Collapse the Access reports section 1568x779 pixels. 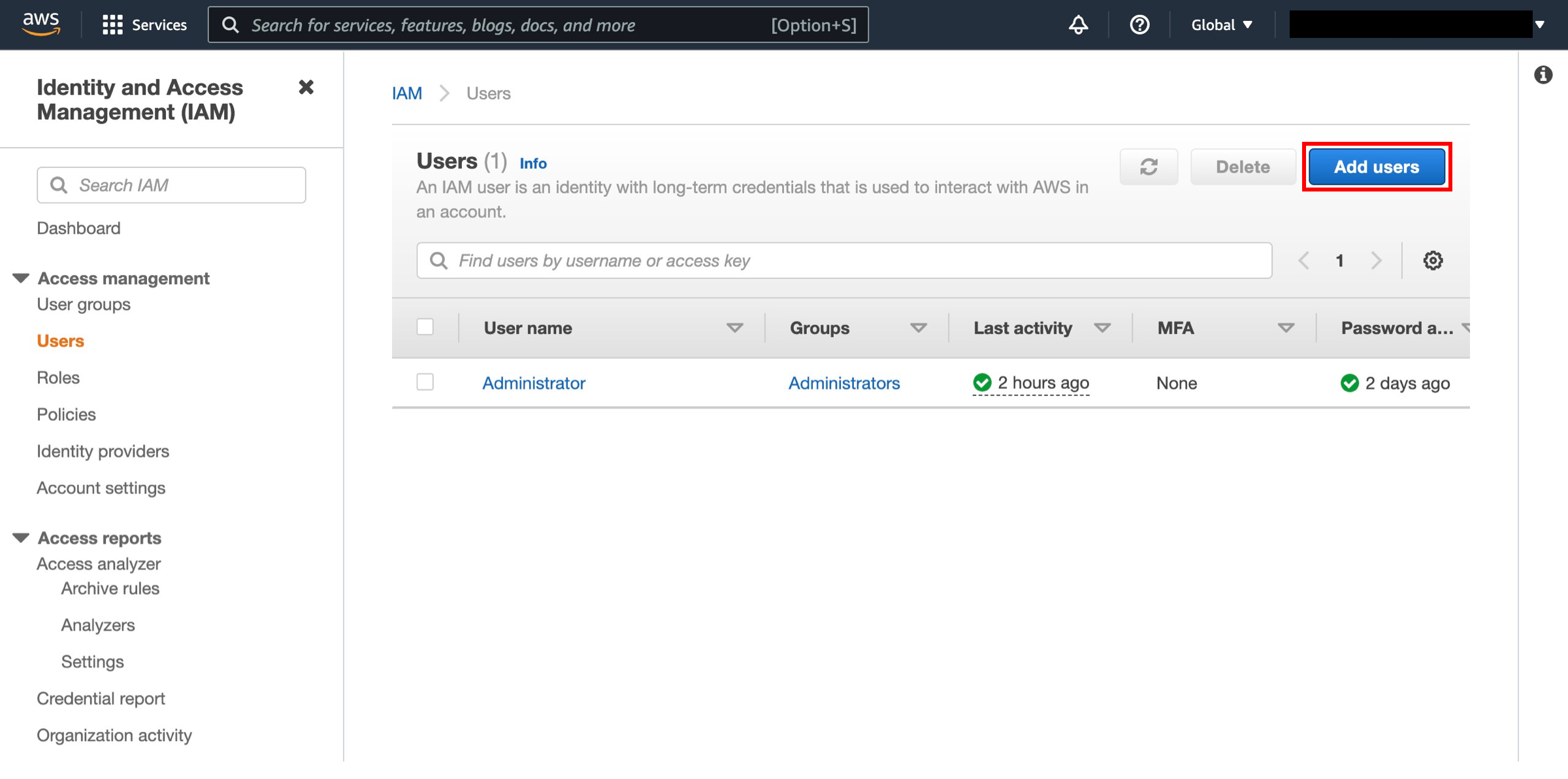[21, 538]
